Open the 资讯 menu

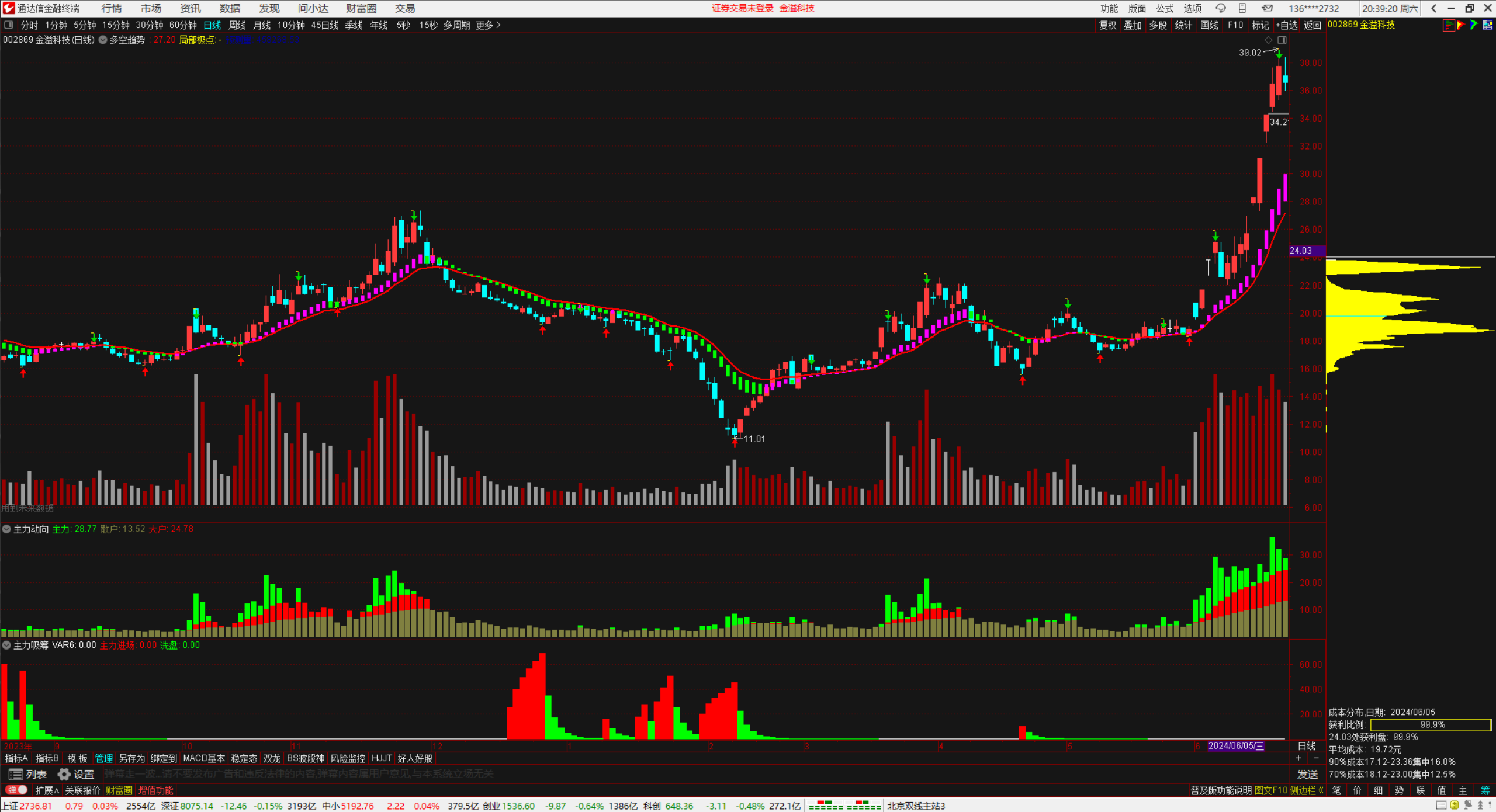point(191,8)
